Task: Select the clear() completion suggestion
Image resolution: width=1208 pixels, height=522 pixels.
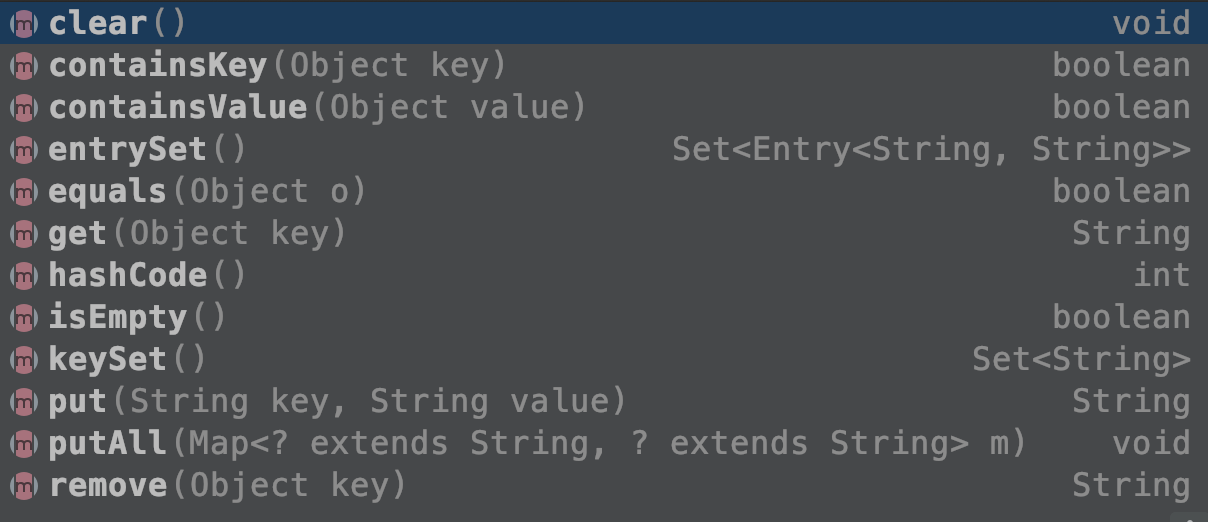Action: point(604,23)
